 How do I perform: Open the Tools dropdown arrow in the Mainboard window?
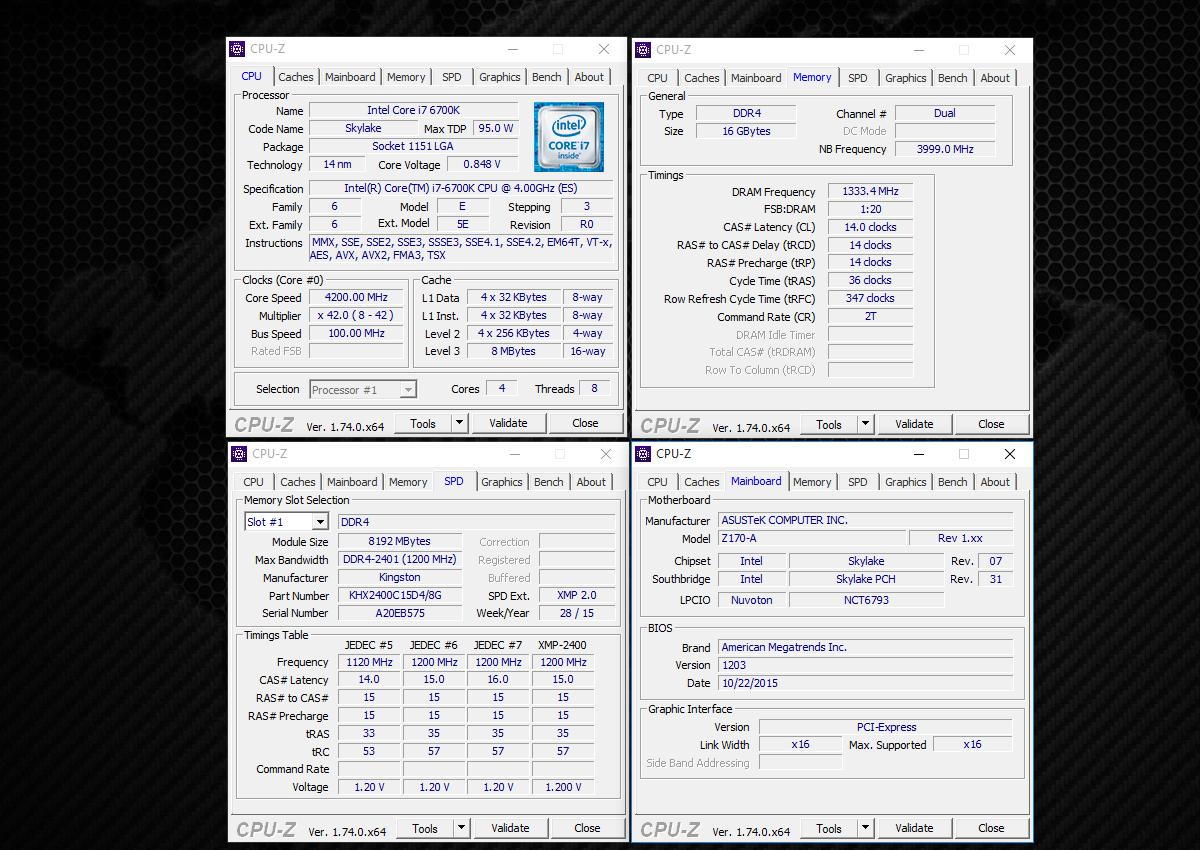tap(865, 828)
